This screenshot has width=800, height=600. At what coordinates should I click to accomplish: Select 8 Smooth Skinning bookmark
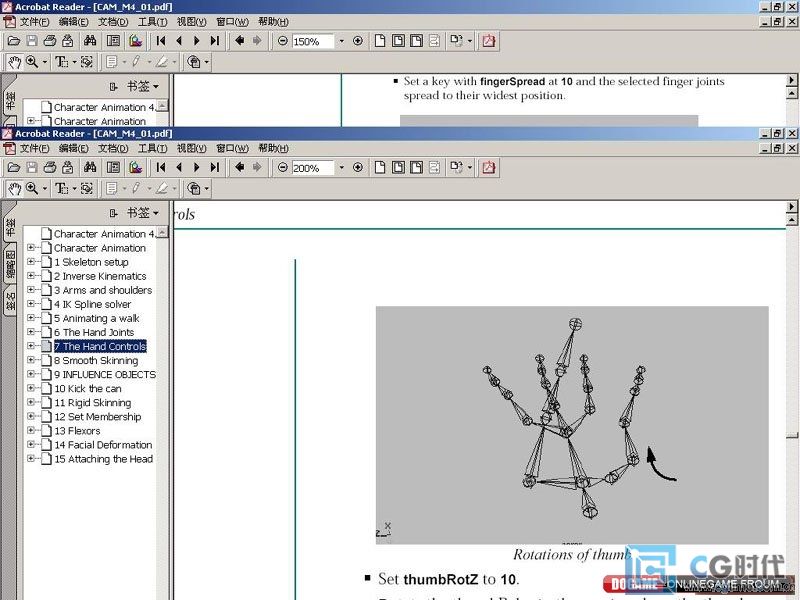coord(96,360)
